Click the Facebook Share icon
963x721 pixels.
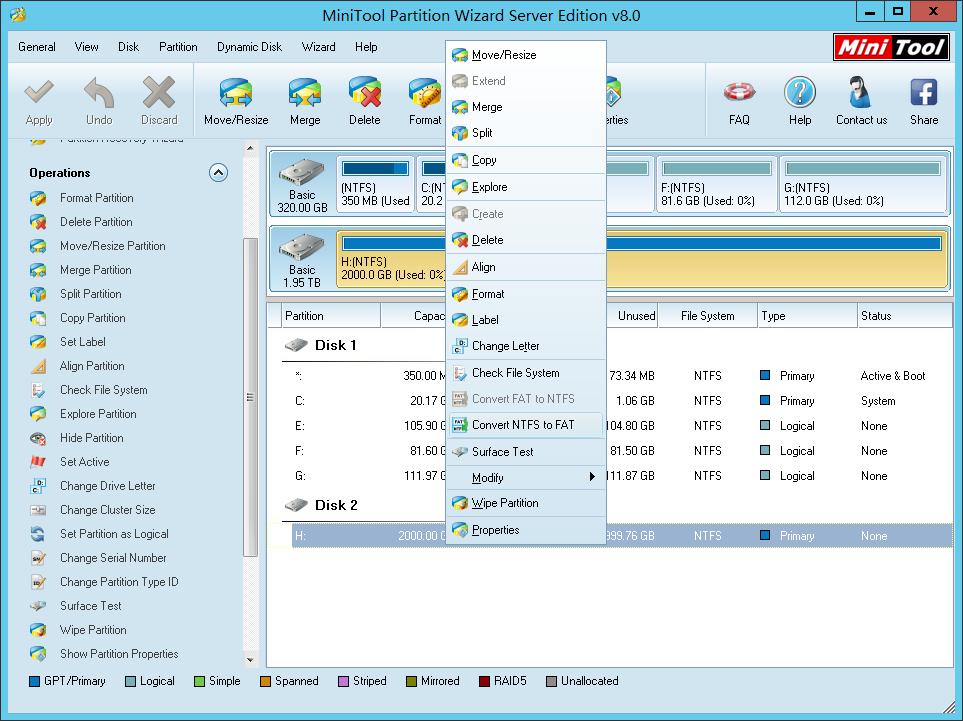click(924, 93)
